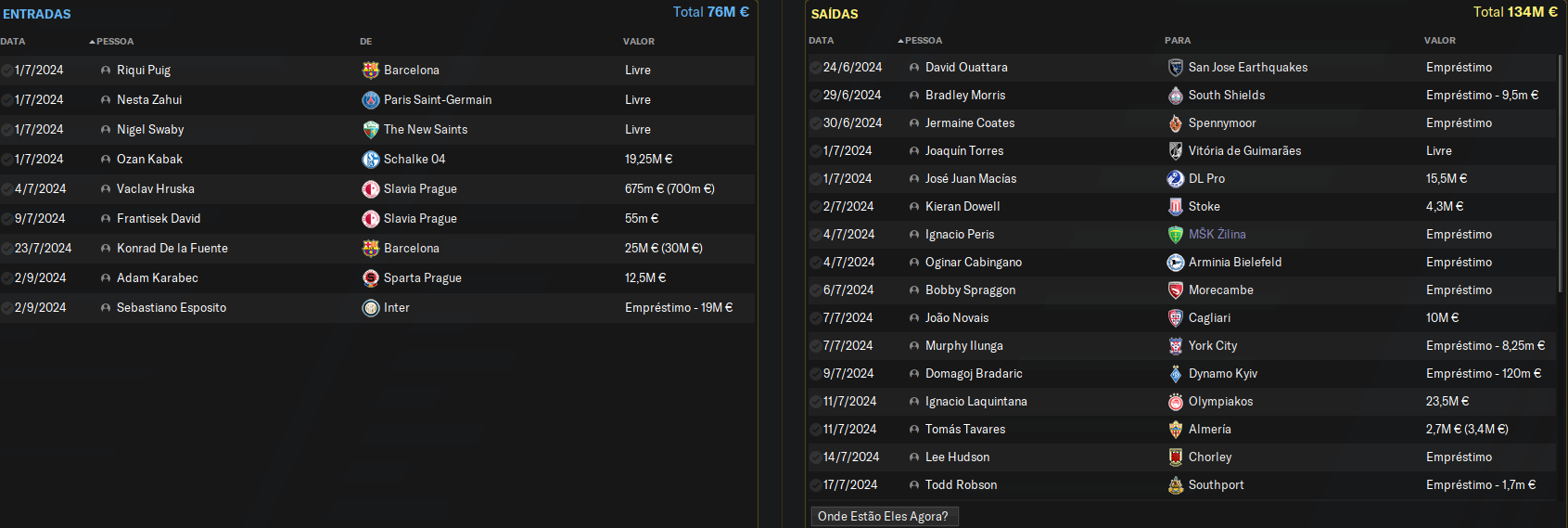Click the York City club badge

1176,345
